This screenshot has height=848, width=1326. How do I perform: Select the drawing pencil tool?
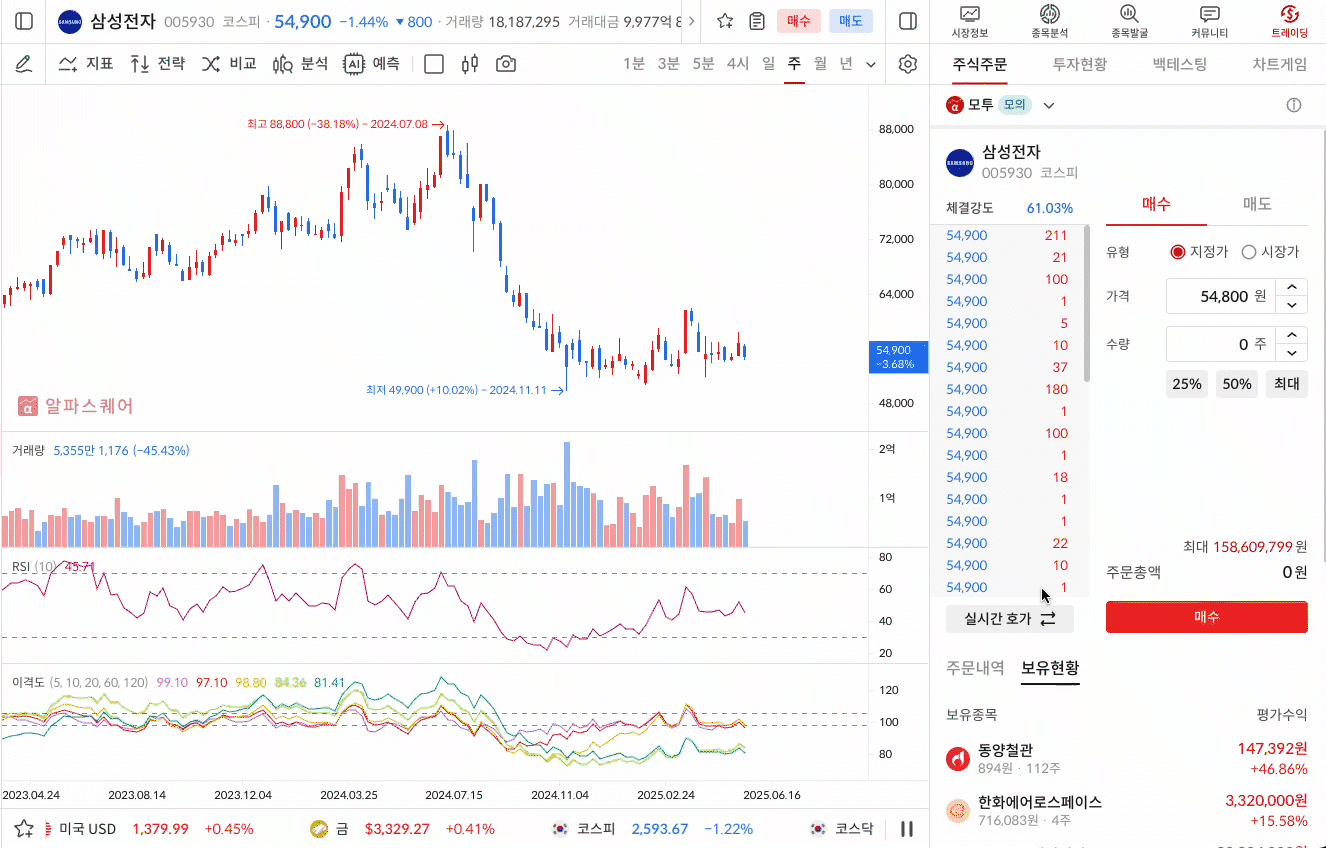(x=23, y=64)
